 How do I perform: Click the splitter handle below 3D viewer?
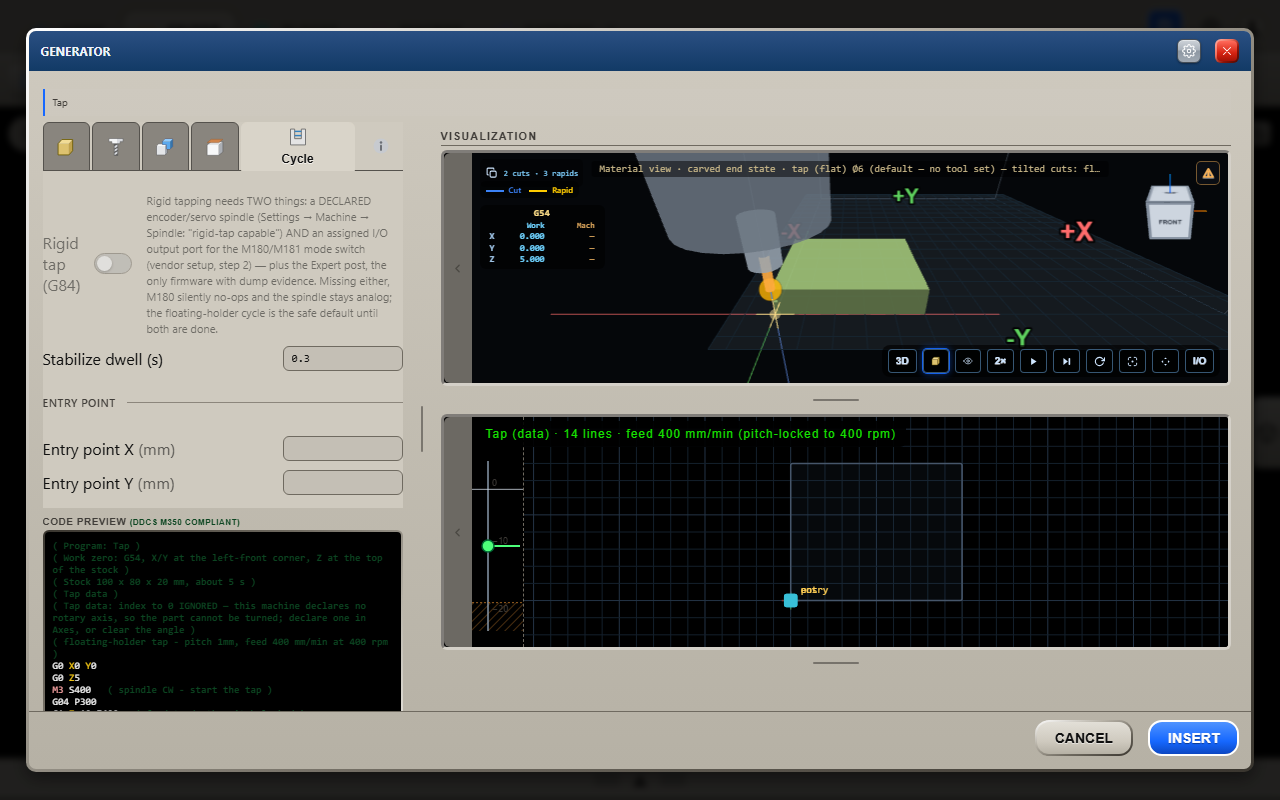click(836, 400)
